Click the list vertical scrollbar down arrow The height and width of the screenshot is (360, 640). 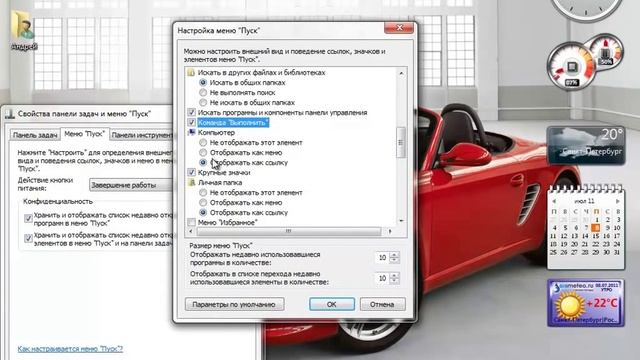coord(401,221)
